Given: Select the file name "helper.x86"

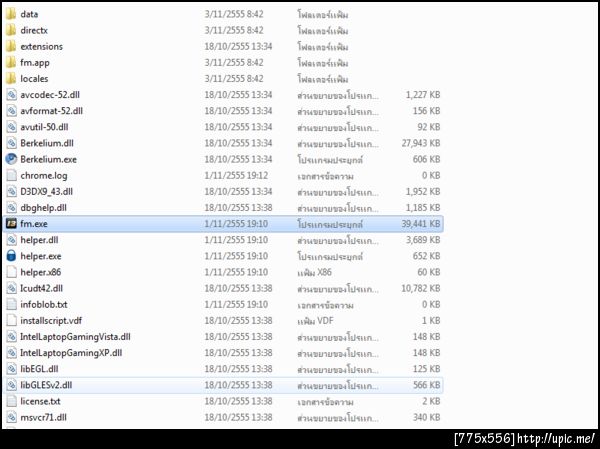Looking at the screenshot, I should point(41,272).
